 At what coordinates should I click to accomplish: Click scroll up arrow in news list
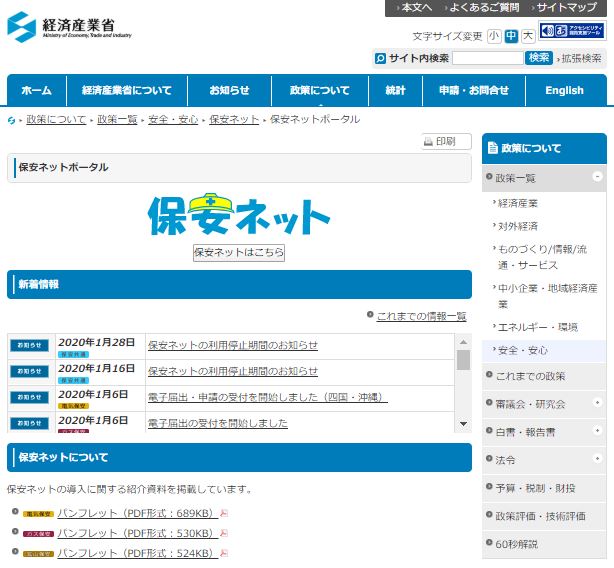coord(463,342)
